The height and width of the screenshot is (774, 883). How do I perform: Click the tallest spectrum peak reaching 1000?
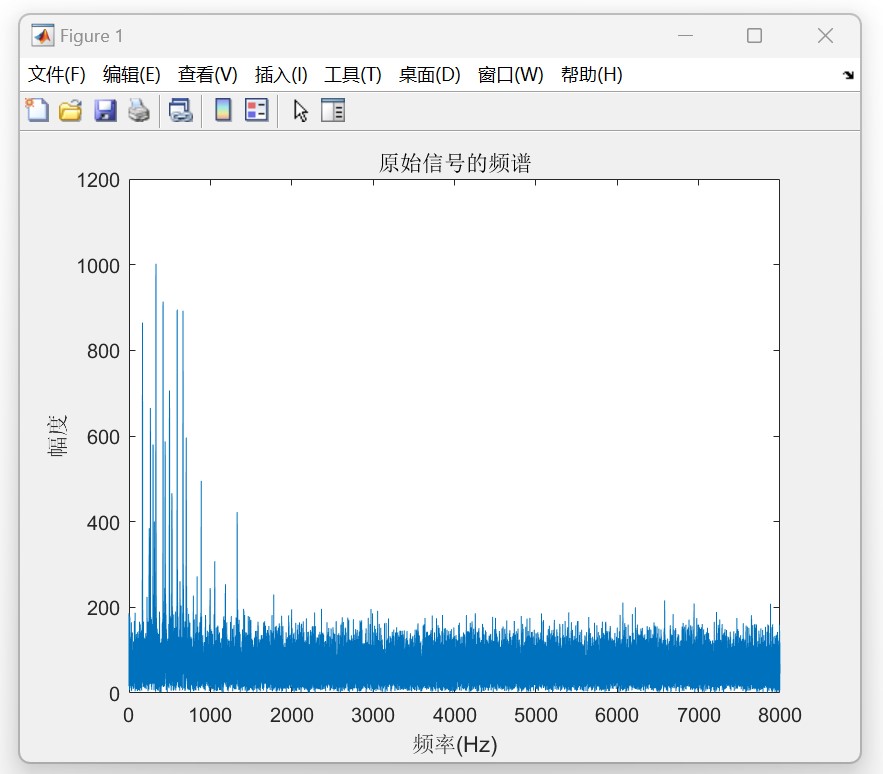156,266
